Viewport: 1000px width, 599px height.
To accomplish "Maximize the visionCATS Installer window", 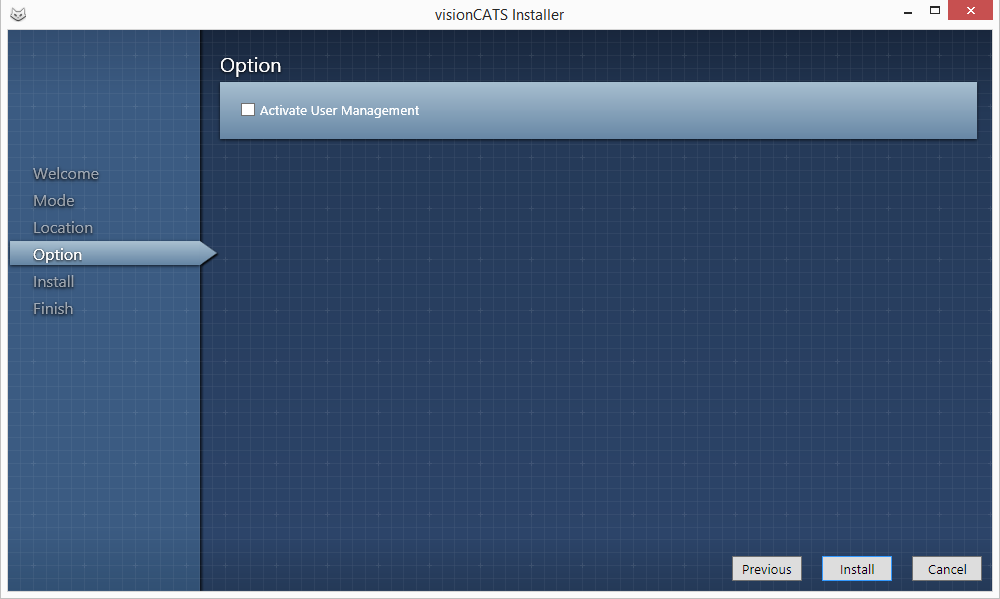I will (935, 11).
